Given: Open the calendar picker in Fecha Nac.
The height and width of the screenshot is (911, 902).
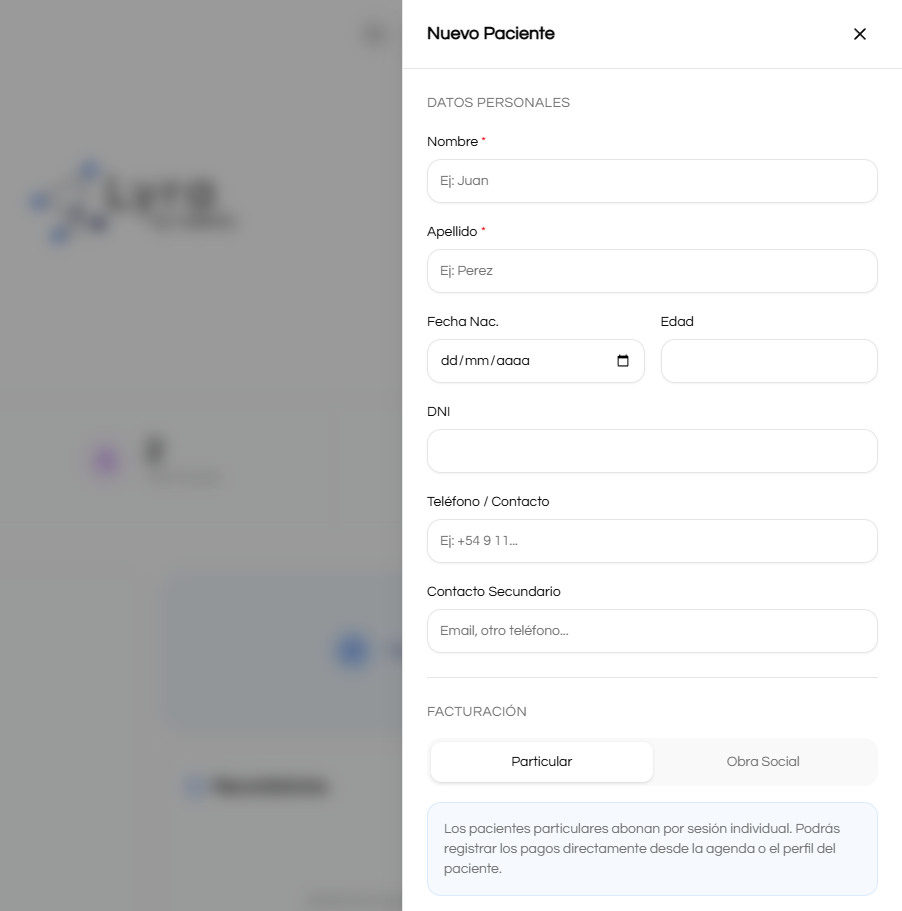Looking at the screenshot, I should coord(623,361).
